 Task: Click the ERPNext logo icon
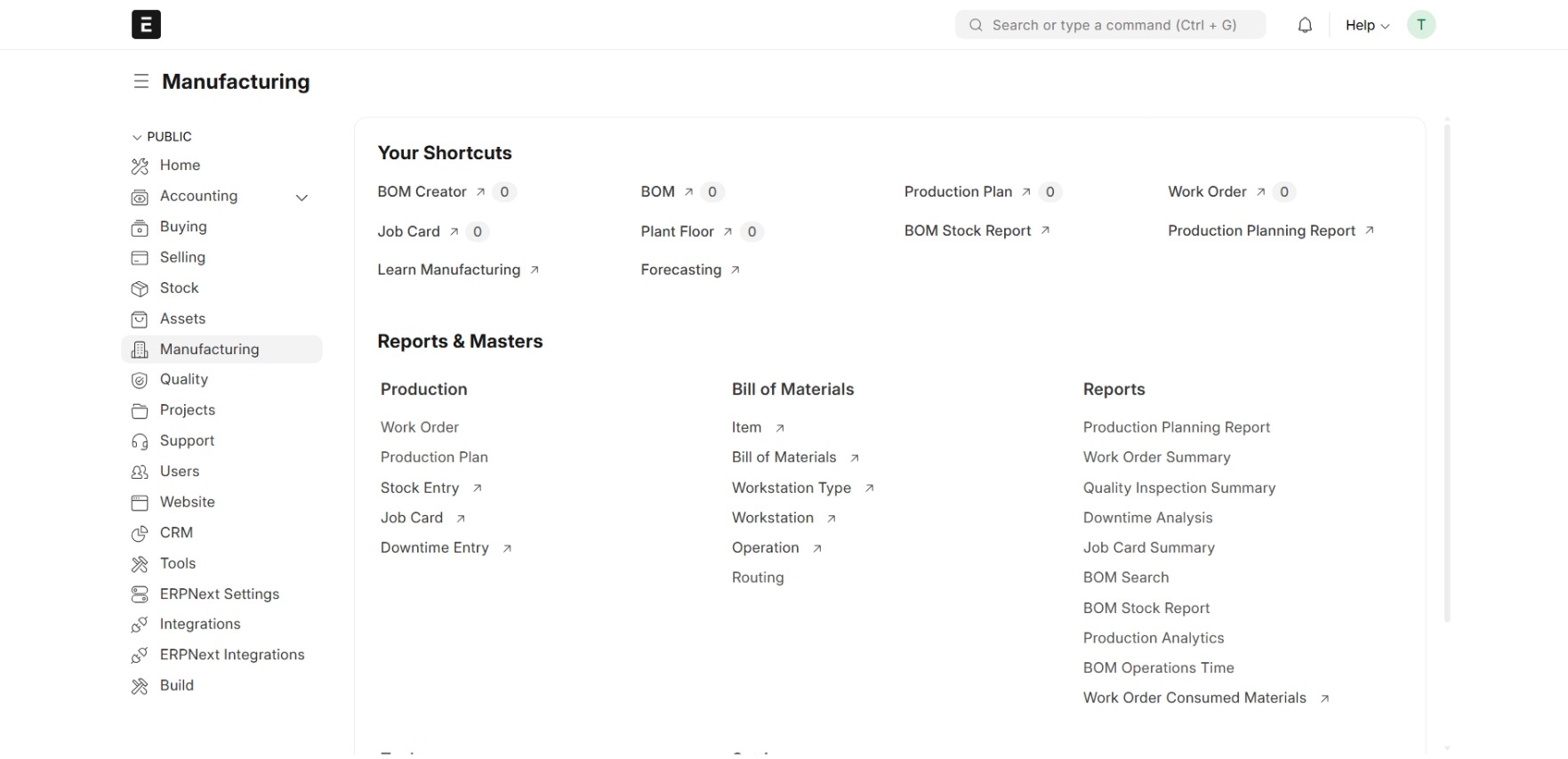[x=146, y=25]
